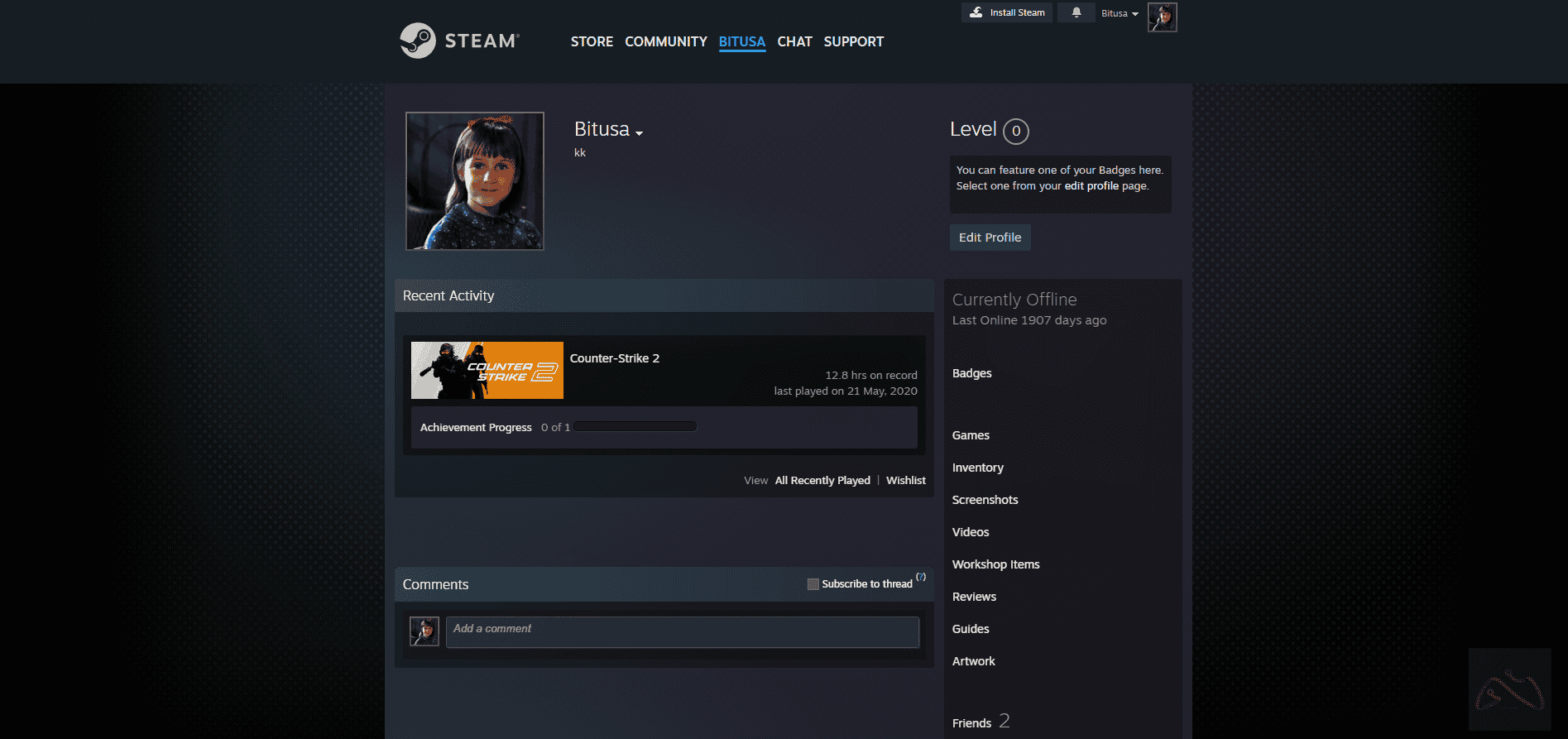The height and width of the screenshot is (739, 1568).
Task: View All Recently Played games
Action: 822,481
